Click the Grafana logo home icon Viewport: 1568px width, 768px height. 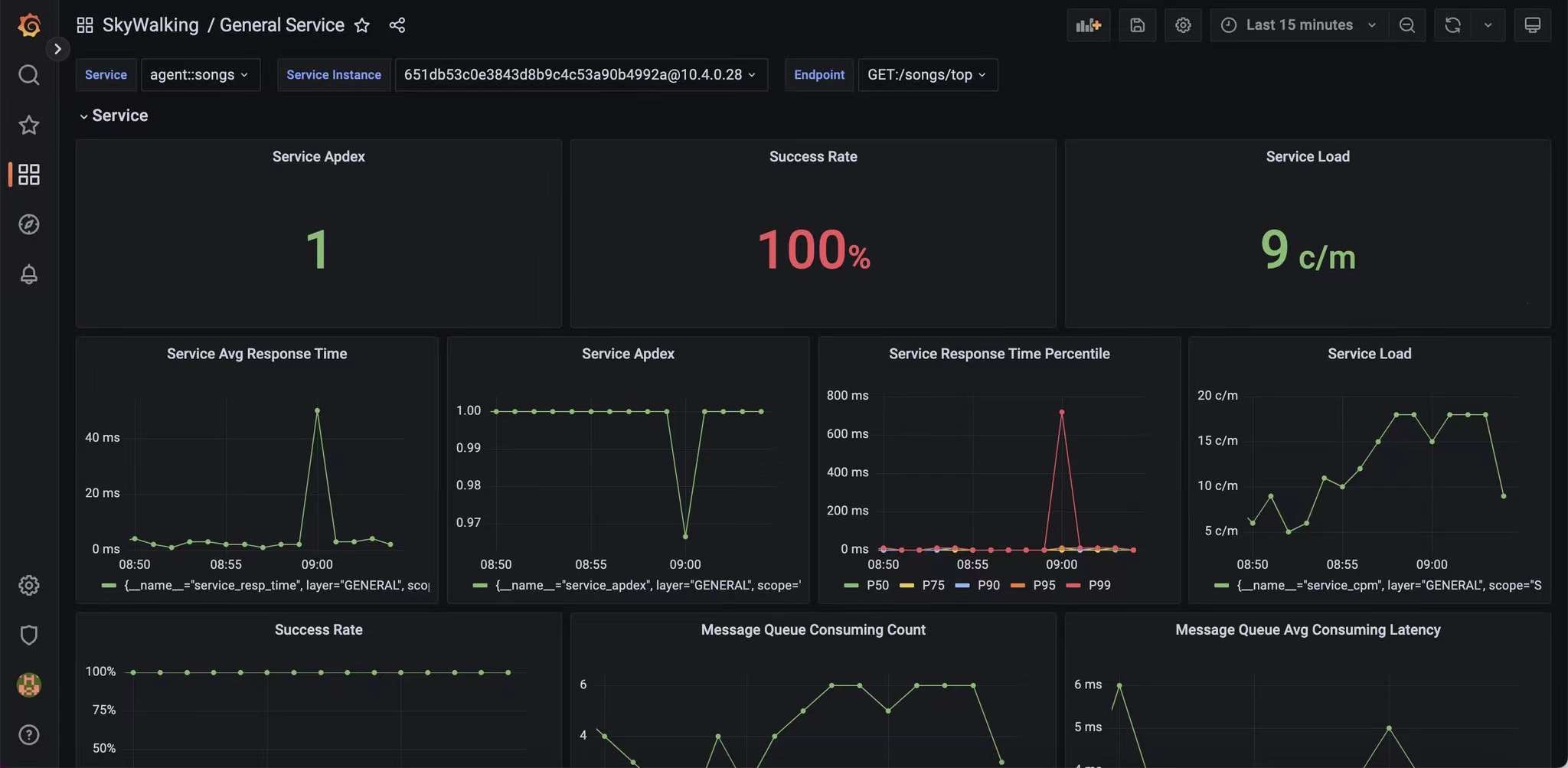point(29,25)
